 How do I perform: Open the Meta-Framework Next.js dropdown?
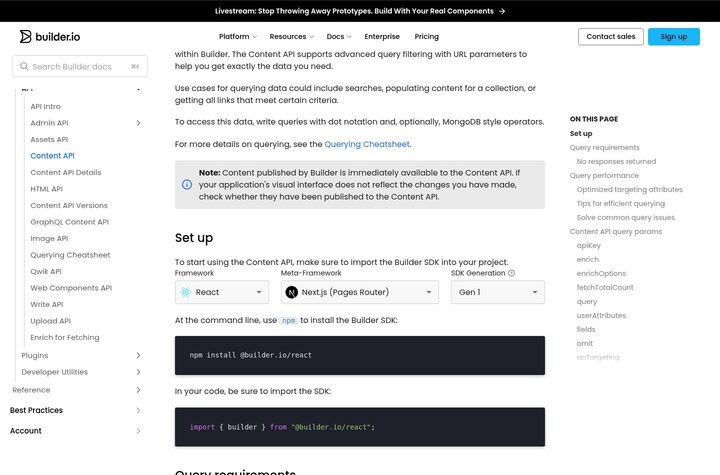[x=360, y=292]
